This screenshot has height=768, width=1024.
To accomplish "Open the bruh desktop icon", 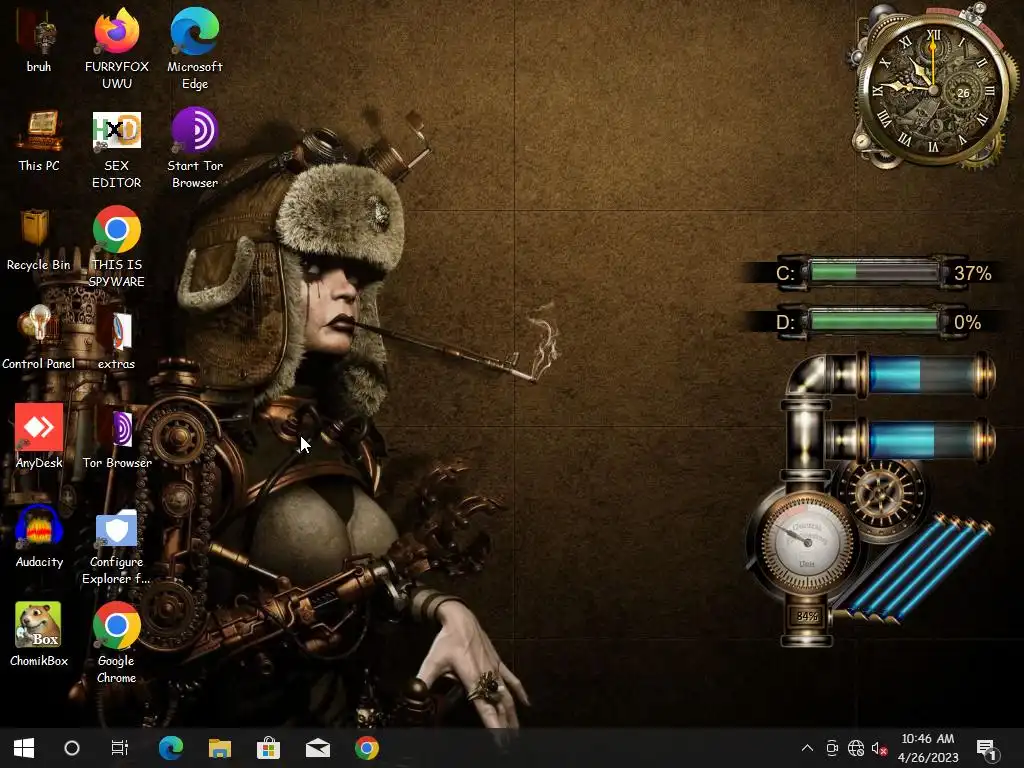I will point(39,40).
